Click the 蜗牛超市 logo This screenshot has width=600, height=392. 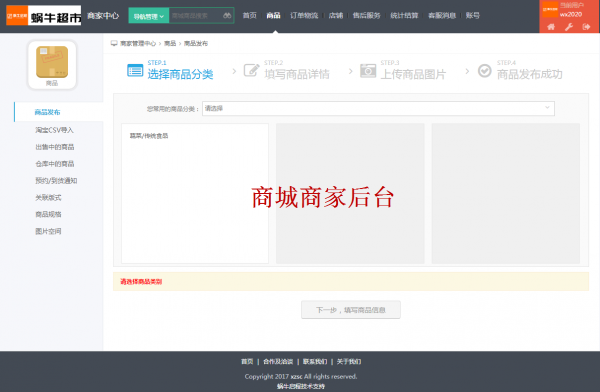(x=44, y=16)
